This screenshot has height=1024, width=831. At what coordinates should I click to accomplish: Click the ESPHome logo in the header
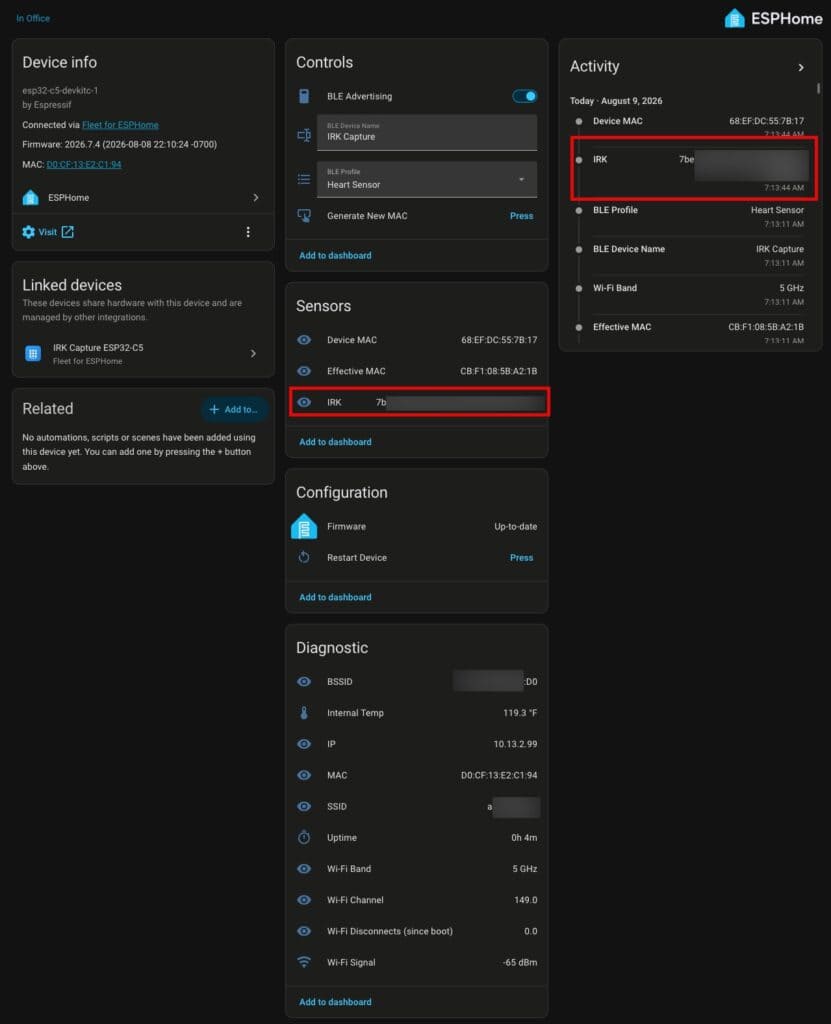pos(773,18)
